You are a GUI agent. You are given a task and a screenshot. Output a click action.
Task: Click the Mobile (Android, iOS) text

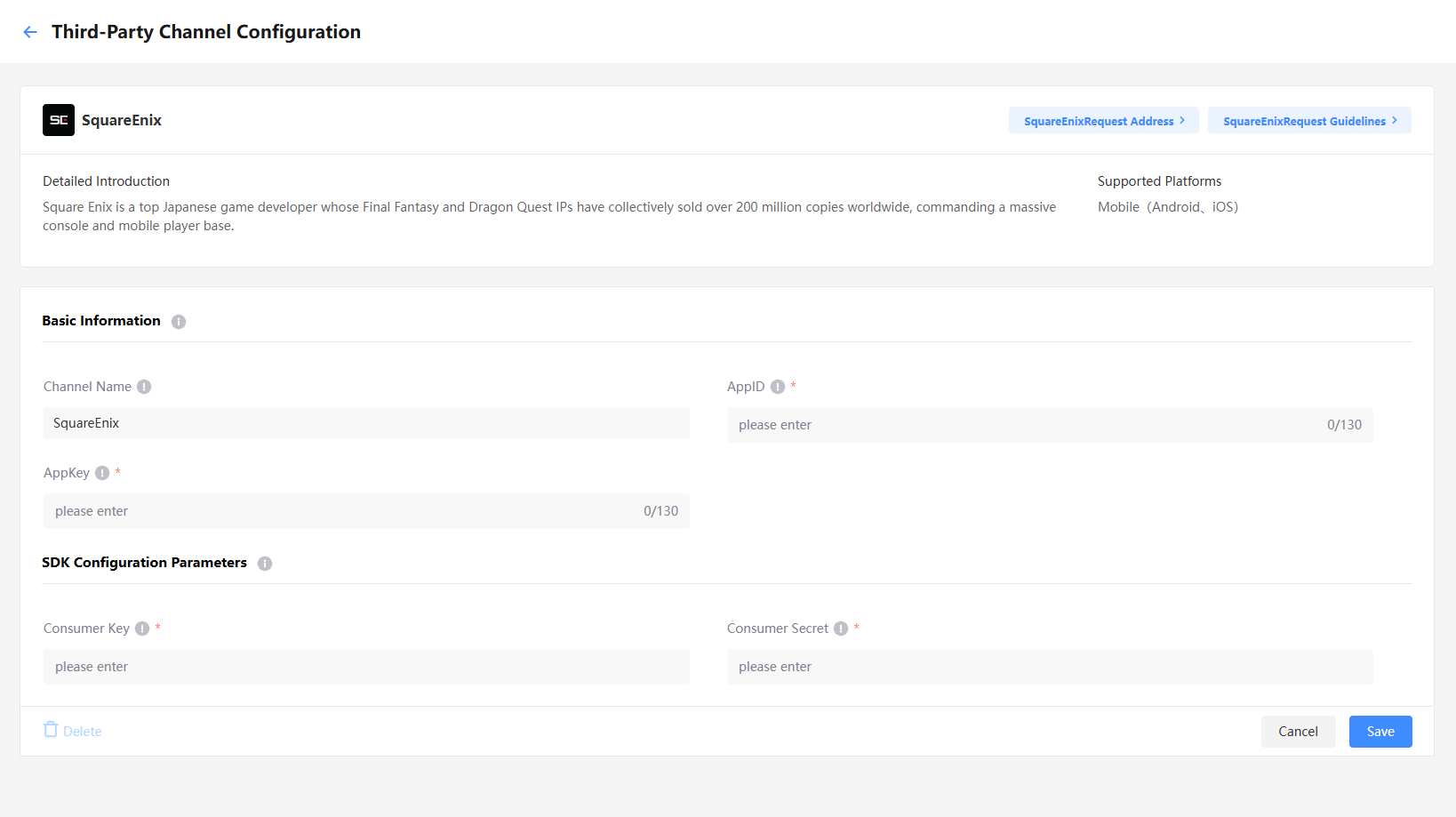[1168, 207]
